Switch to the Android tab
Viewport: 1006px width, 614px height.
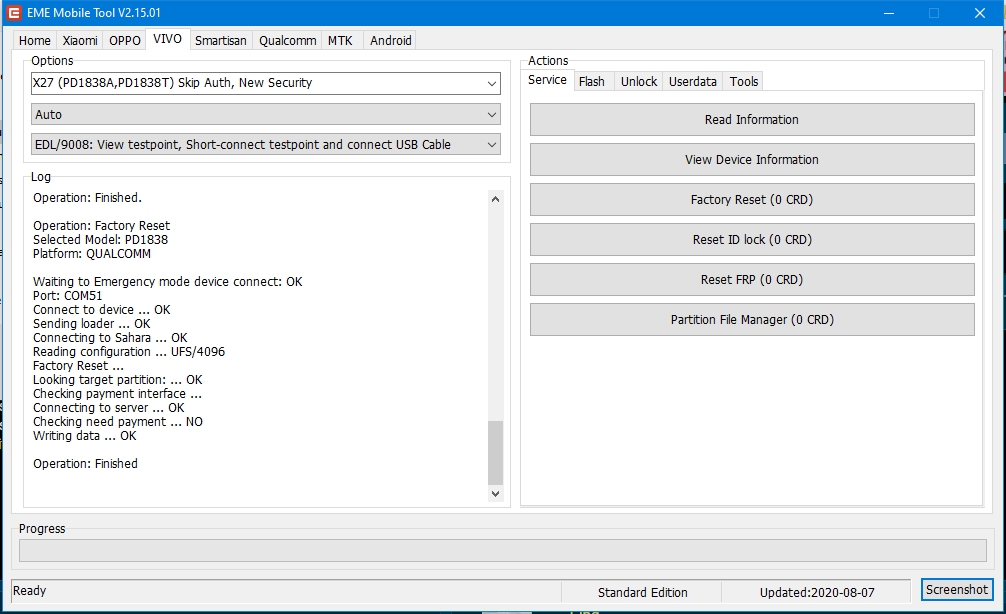pos(391,40)
